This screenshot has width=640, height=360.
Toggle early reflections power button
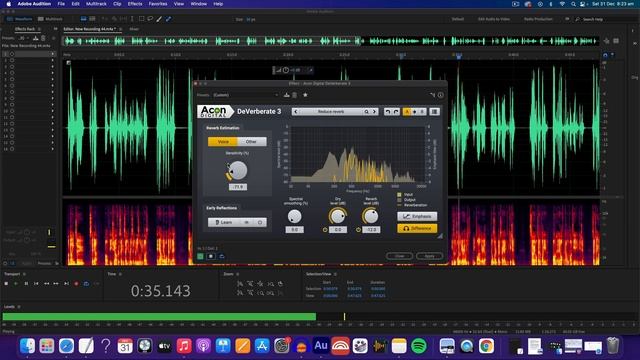click(x=260, y=222)
